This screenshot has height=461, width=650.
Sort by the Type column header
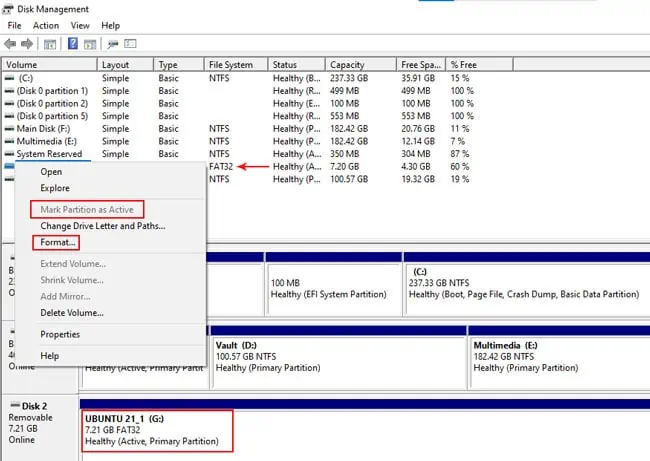point(179,65)
